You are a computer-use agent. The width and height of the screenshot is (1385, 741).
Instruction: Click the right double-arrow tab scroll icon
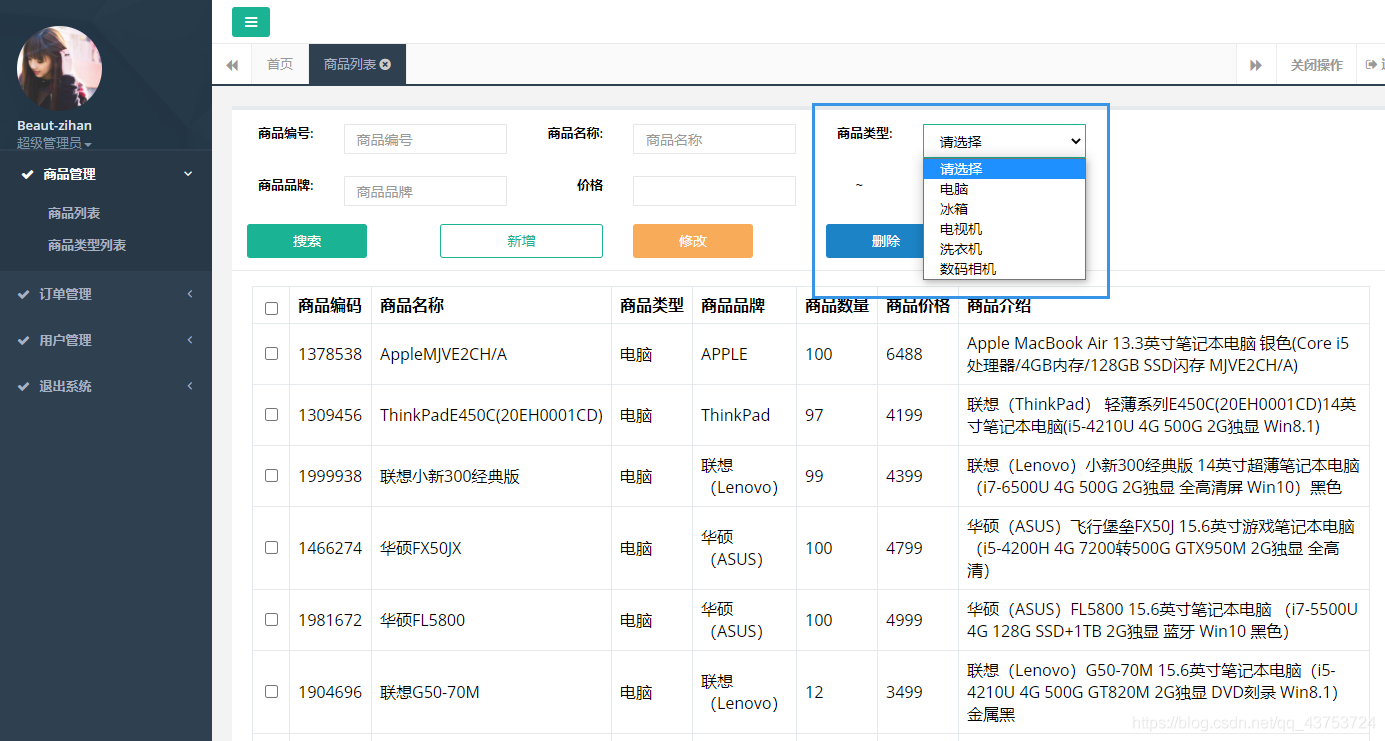click(1256, 65)
